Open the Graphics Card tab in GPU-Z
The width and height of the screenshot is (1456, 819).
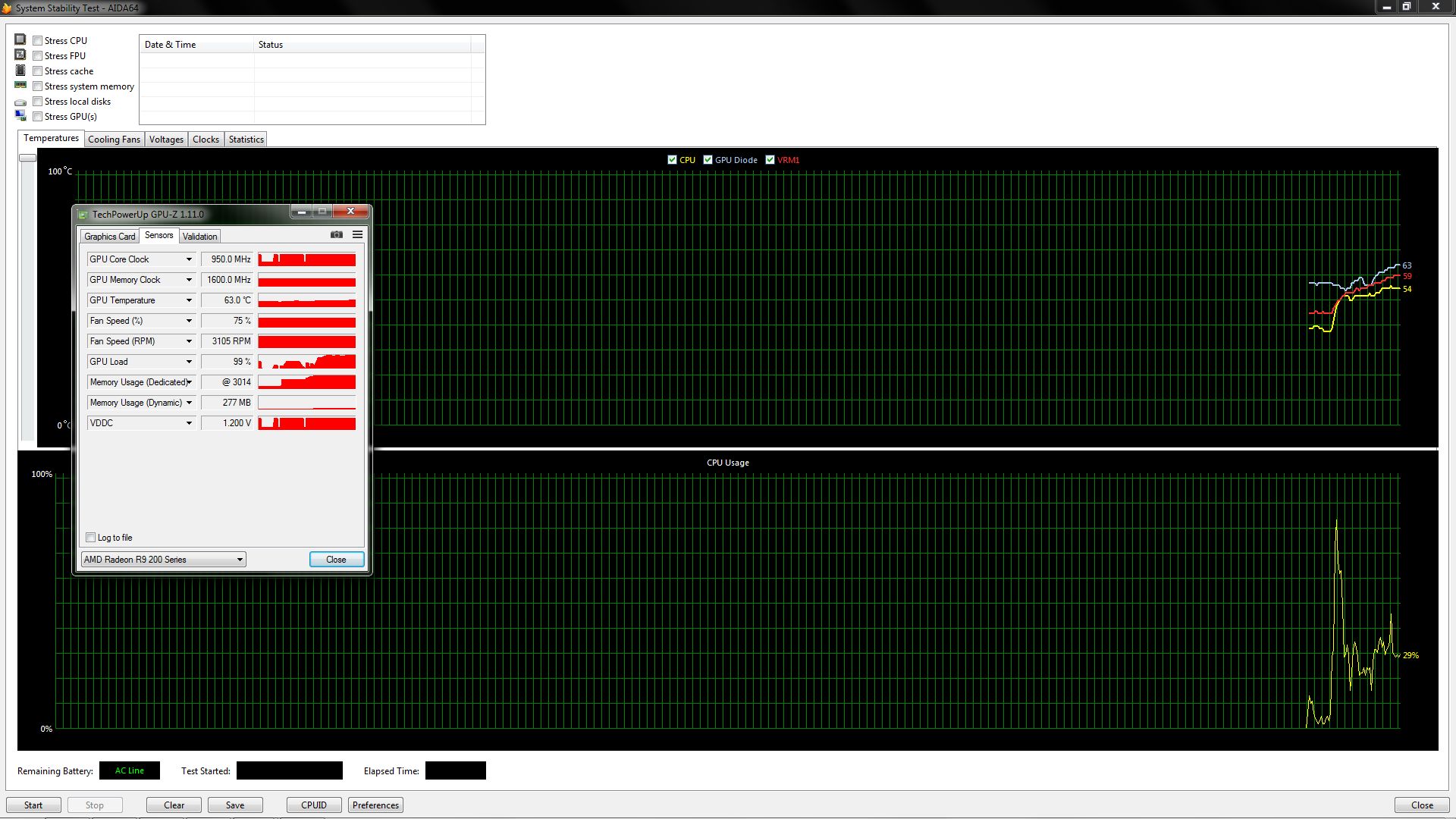pos(109,237)
